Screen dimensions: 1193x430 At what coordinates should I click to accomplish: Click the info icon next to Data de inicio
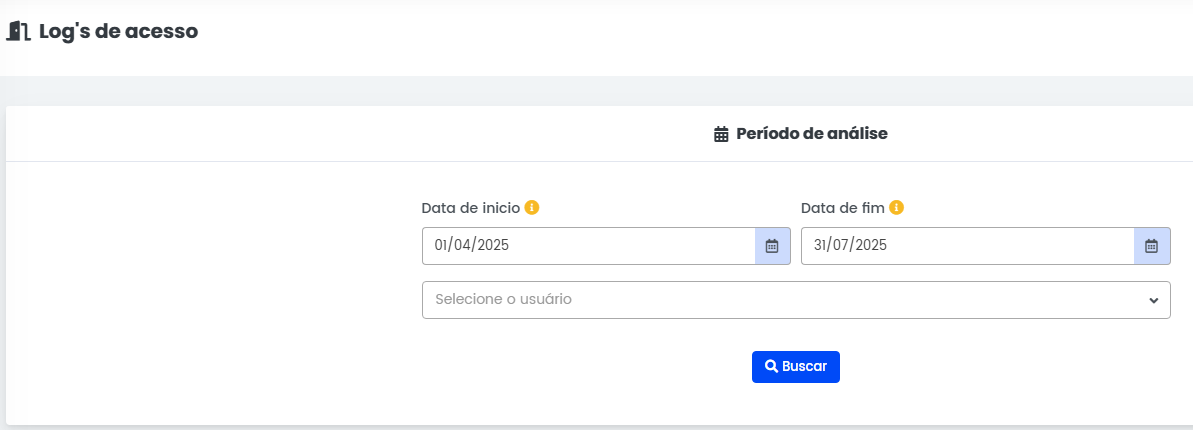pyautogui.click(x=532, y=208)
